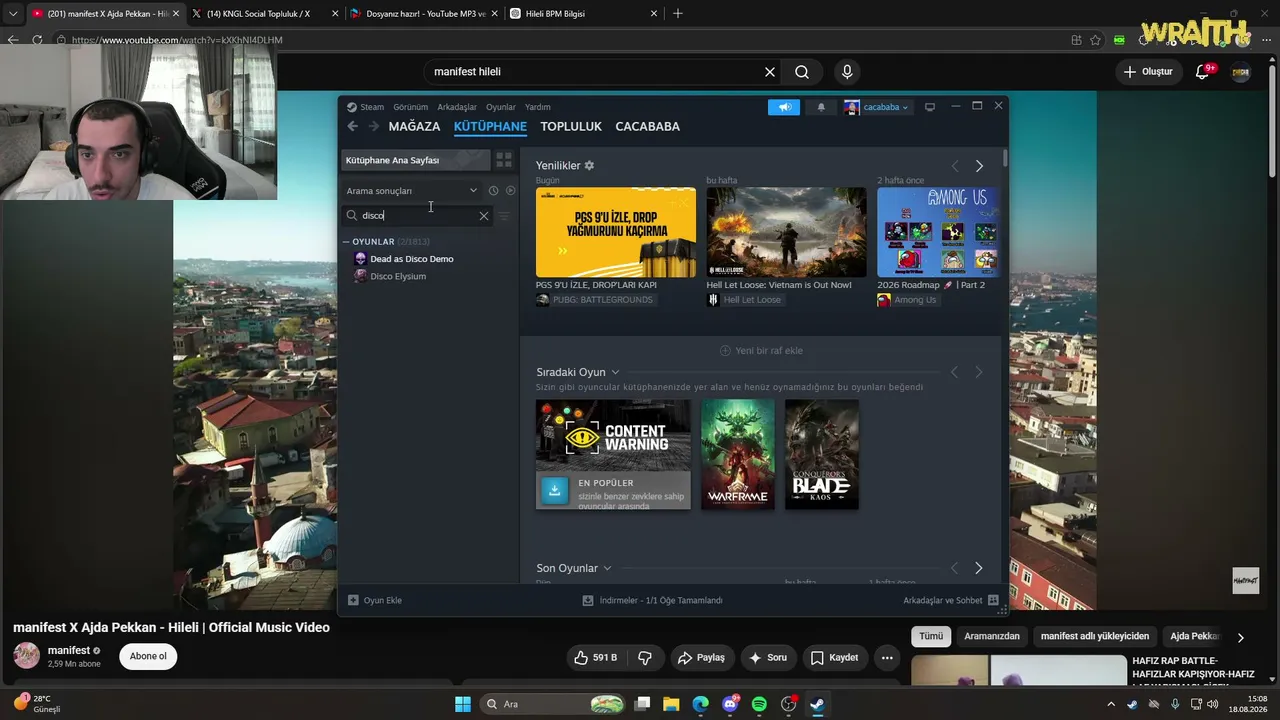Select Disco Elysium in library list
Screen dimensions: 1280x720
pyautogui.click(x=398, y=276)
